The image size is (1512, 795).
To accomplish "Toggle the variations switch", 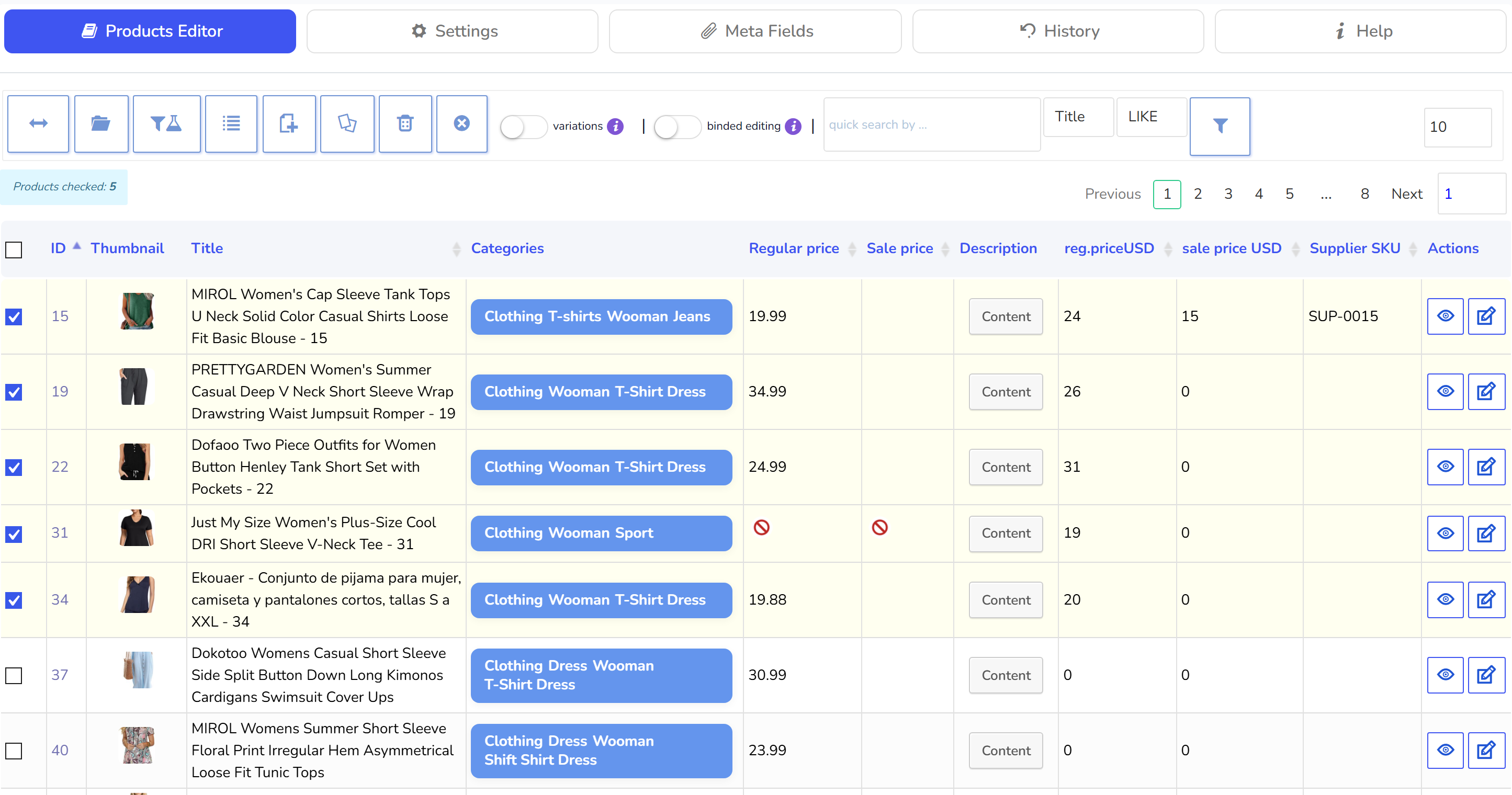I will tap(523, 127).
